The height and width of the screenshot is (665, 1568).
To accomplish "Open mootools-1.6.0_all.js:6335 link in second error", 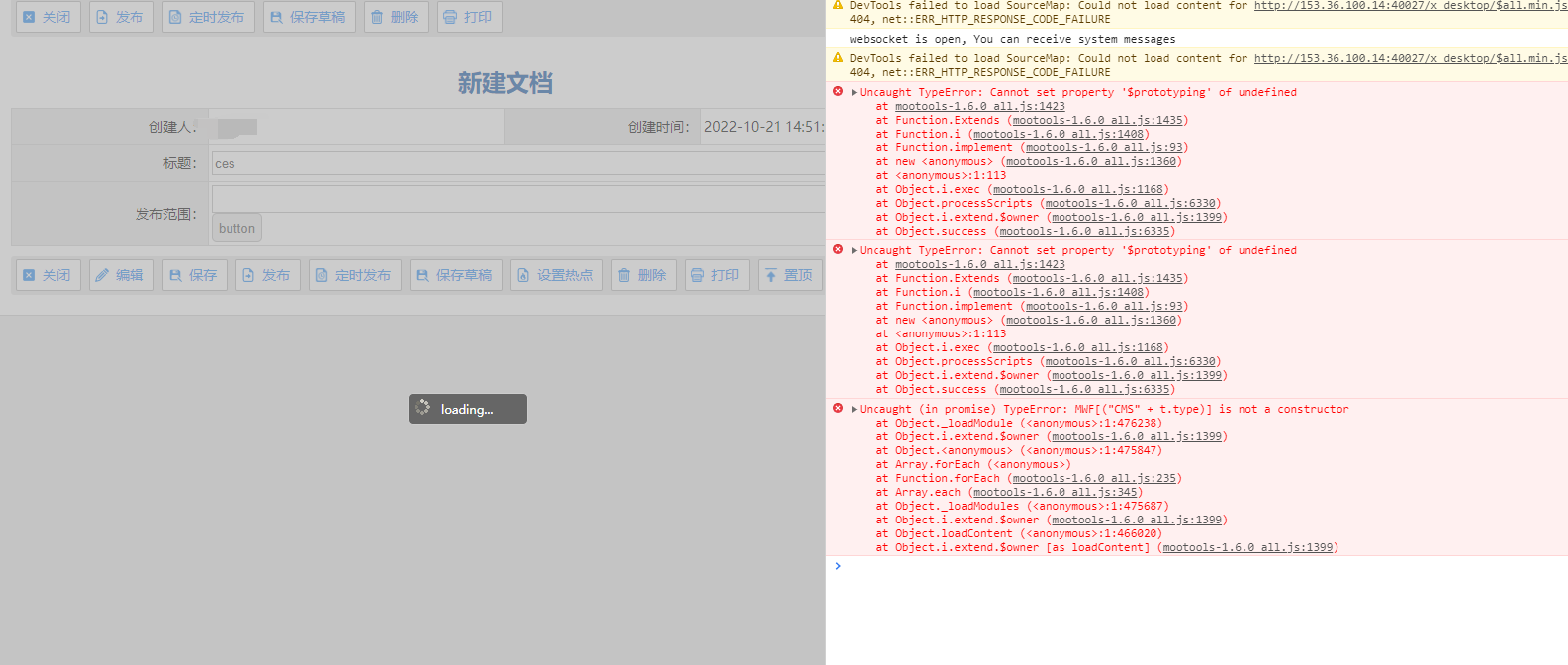I will [x=1085, y=389].
